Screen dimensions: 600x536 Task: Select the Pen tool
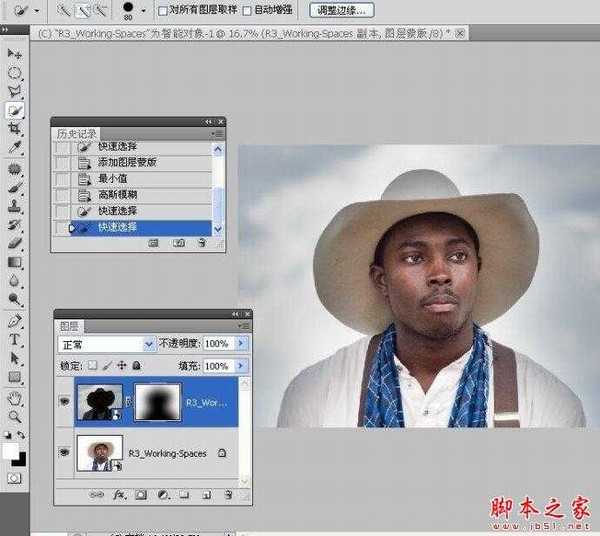coord(15,322)
